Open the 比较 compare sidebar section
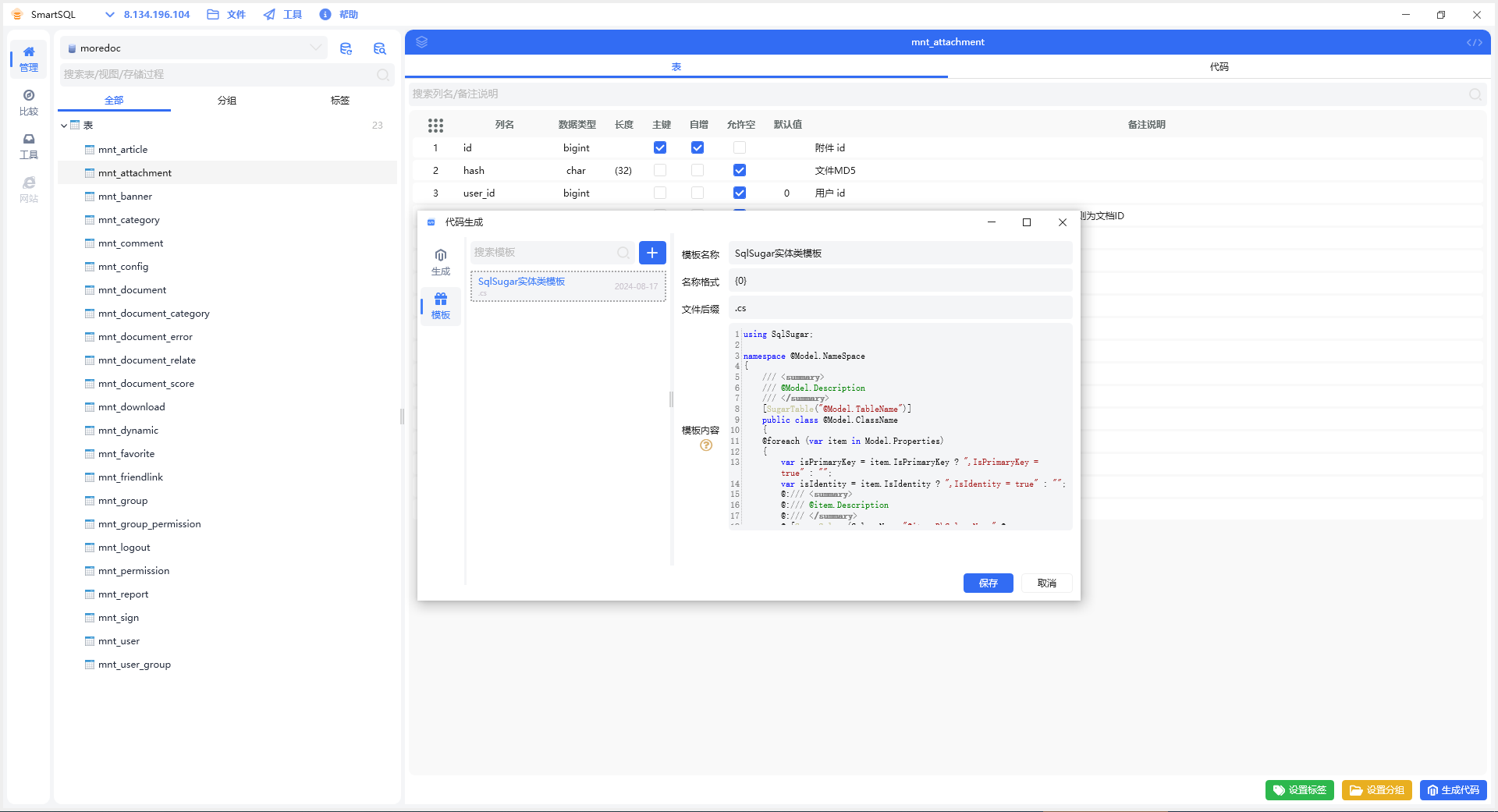Image resolution: width=1498 pixels, height=812 pixels. click(29, 103)
